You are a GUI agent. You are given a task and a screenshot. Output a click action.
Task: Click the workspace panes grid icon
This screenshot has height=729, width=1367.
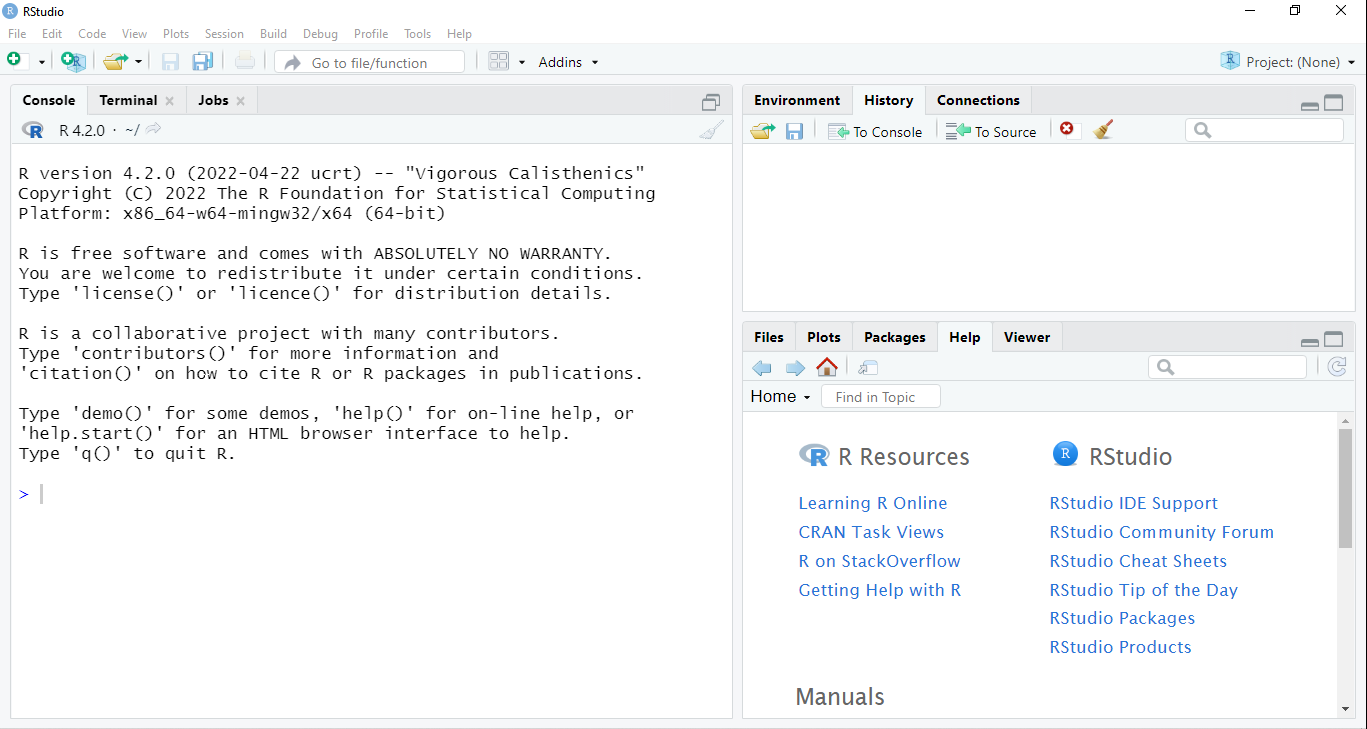498,62
